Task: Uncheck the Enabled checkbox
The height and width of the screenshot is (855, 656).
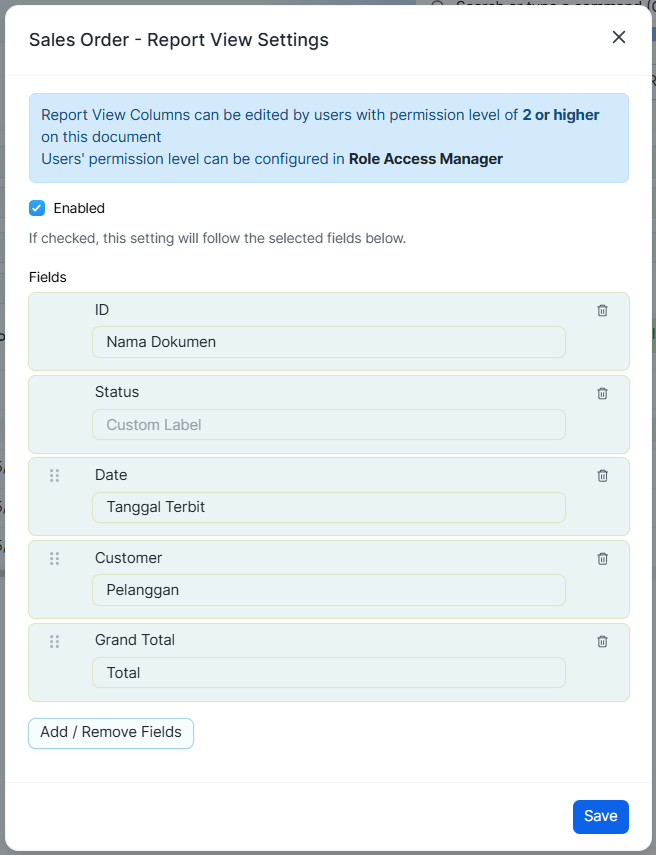Action: tap(37, 208)
